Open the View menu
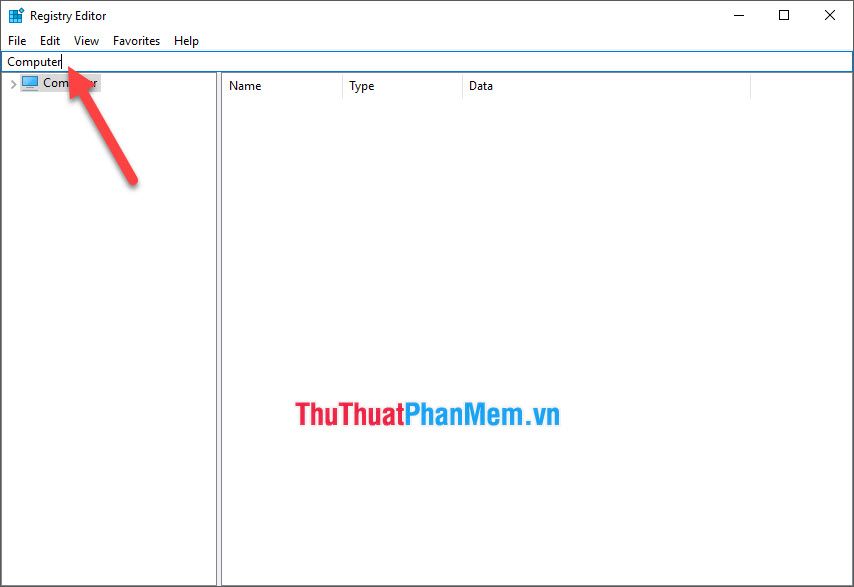Screen dimensions: 854x587 click(86, 41)
